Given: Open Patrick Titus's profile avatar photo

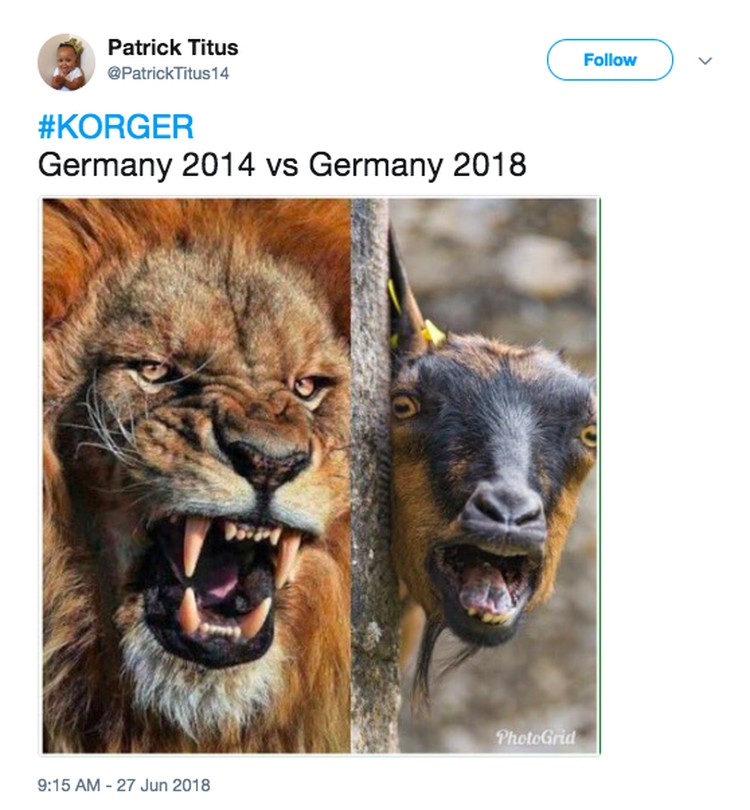Looking at the screenshot, I should pos(66,62).
